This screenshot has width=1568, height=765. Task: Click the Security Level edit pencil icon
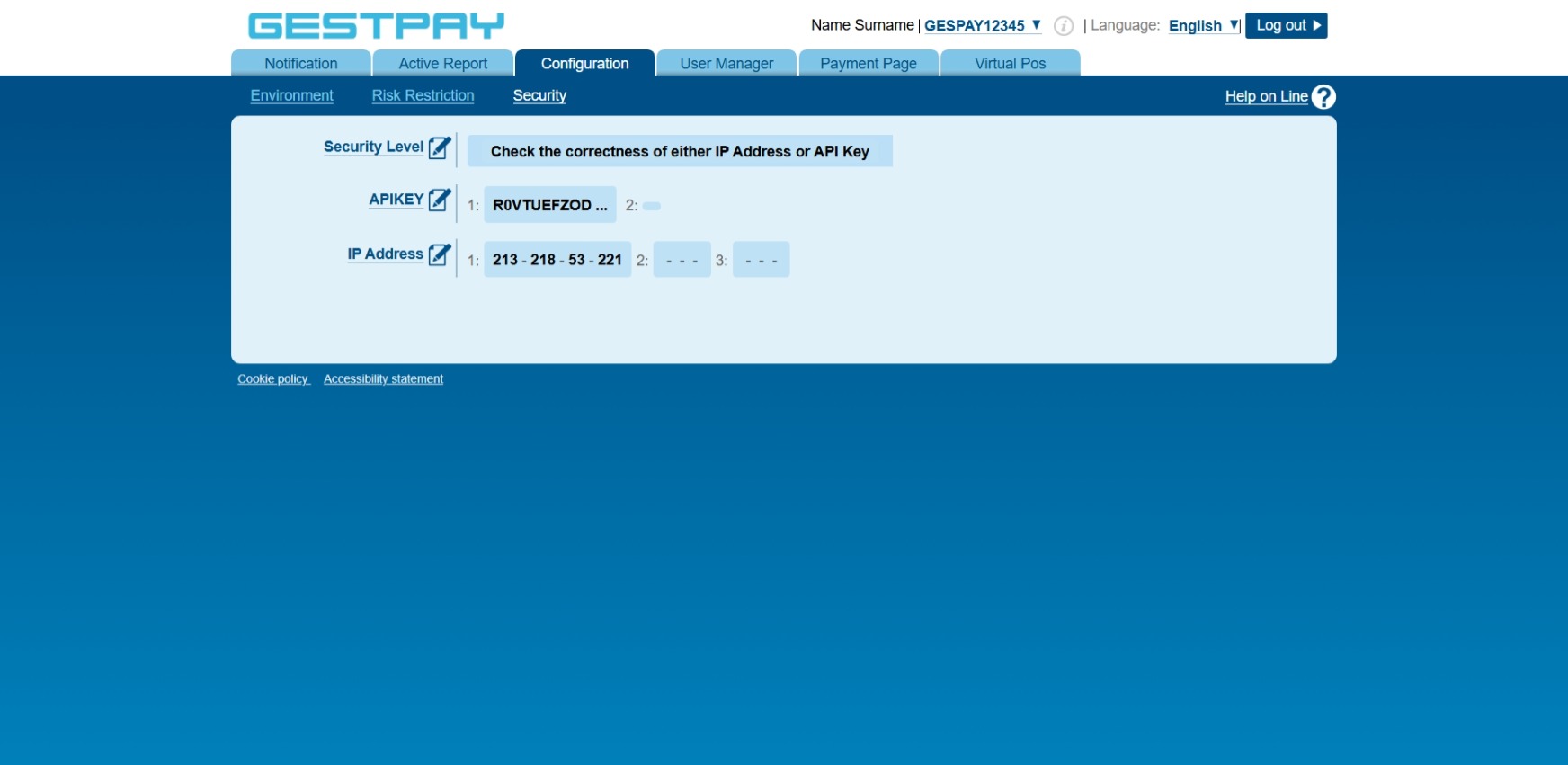tap(440, 147)
